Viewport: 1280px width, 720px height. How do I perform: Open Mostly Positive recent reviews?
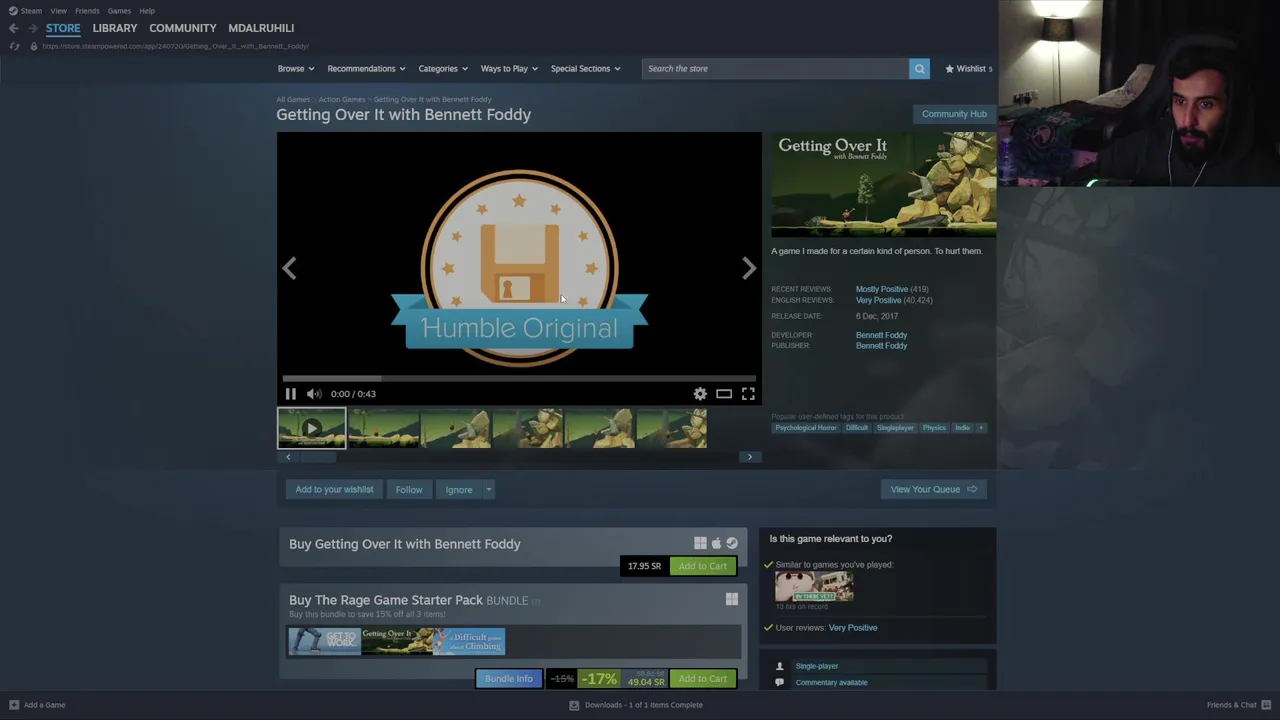(882, 289)
